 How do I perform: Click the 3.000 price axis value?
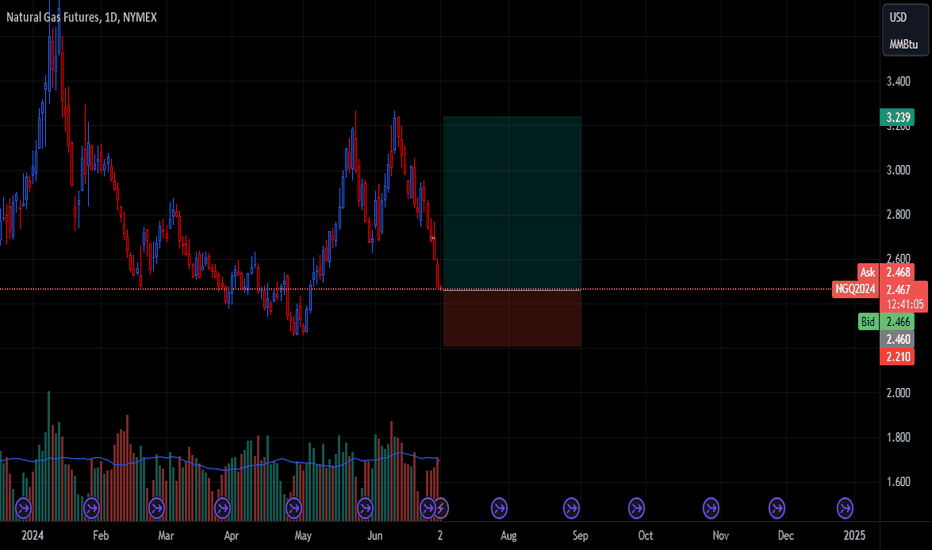pyautogui.click(x=898, y=170)
